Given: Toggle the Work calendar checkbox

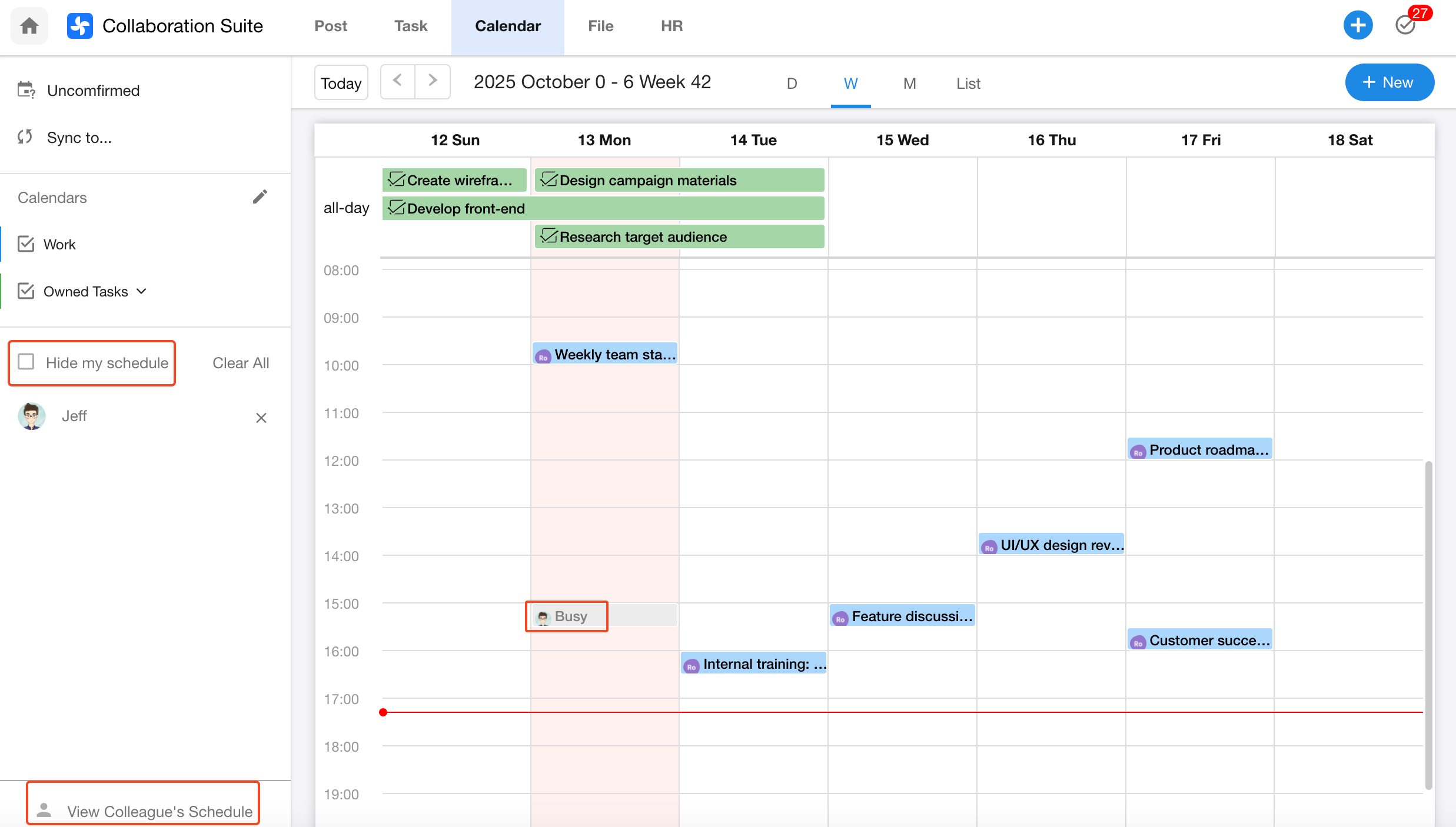Looking at the screenshot, I should pos(26,244).
